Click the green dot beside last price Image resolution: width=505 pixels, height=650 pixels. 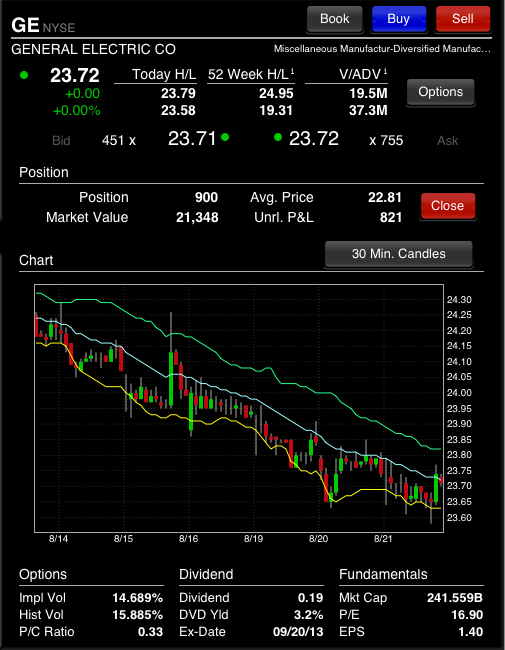point(24,75)
